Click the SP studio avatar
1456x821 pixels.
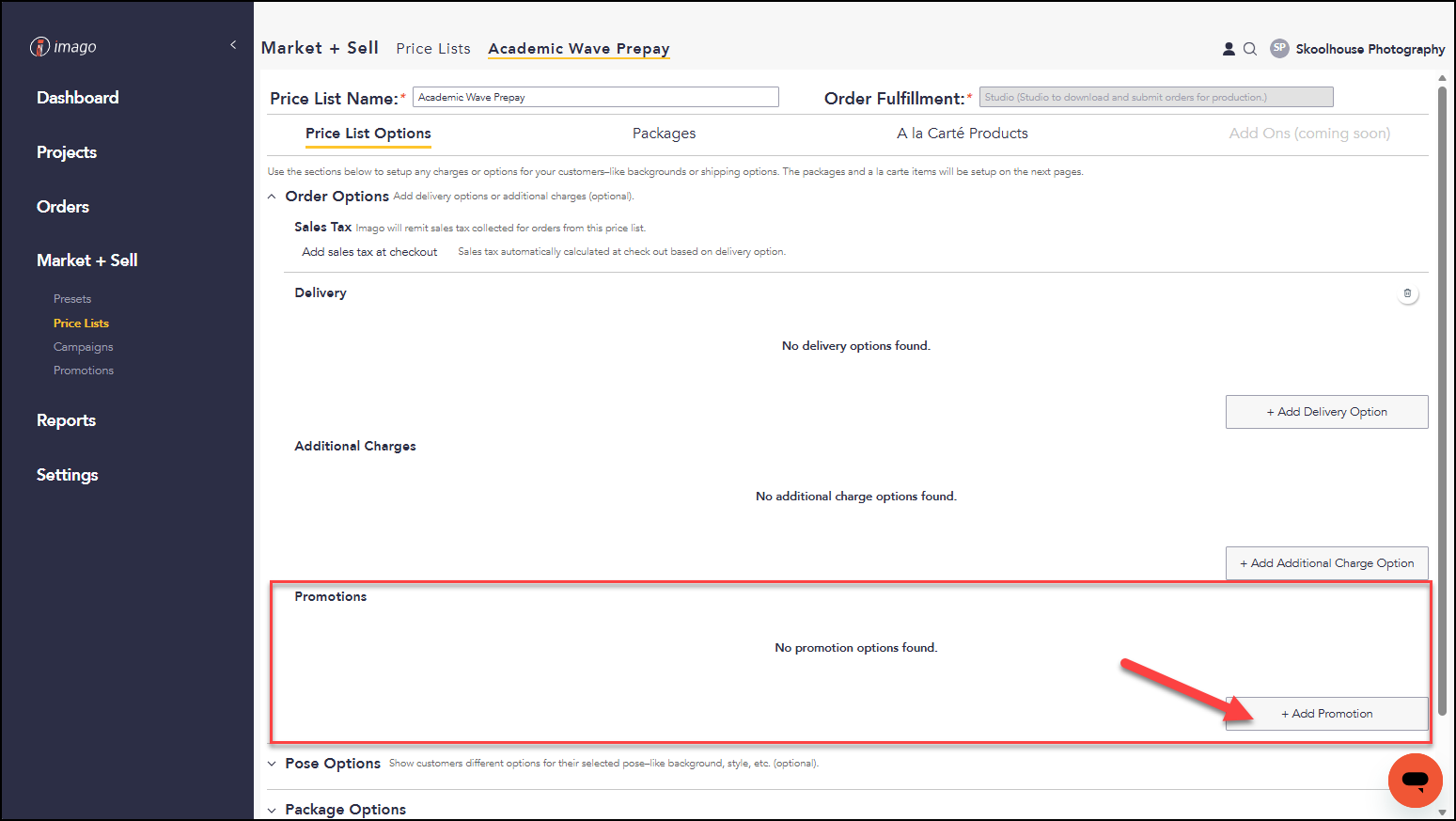1279,48
